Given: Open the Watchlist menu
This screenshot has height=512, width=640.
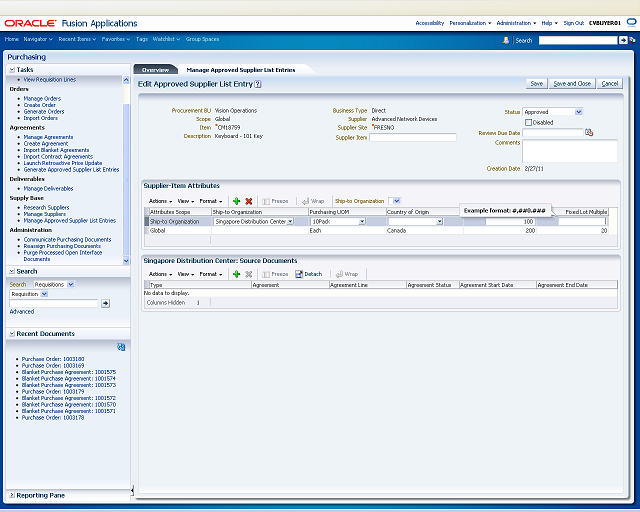Looking at the screenshot, I should point(166,39).
